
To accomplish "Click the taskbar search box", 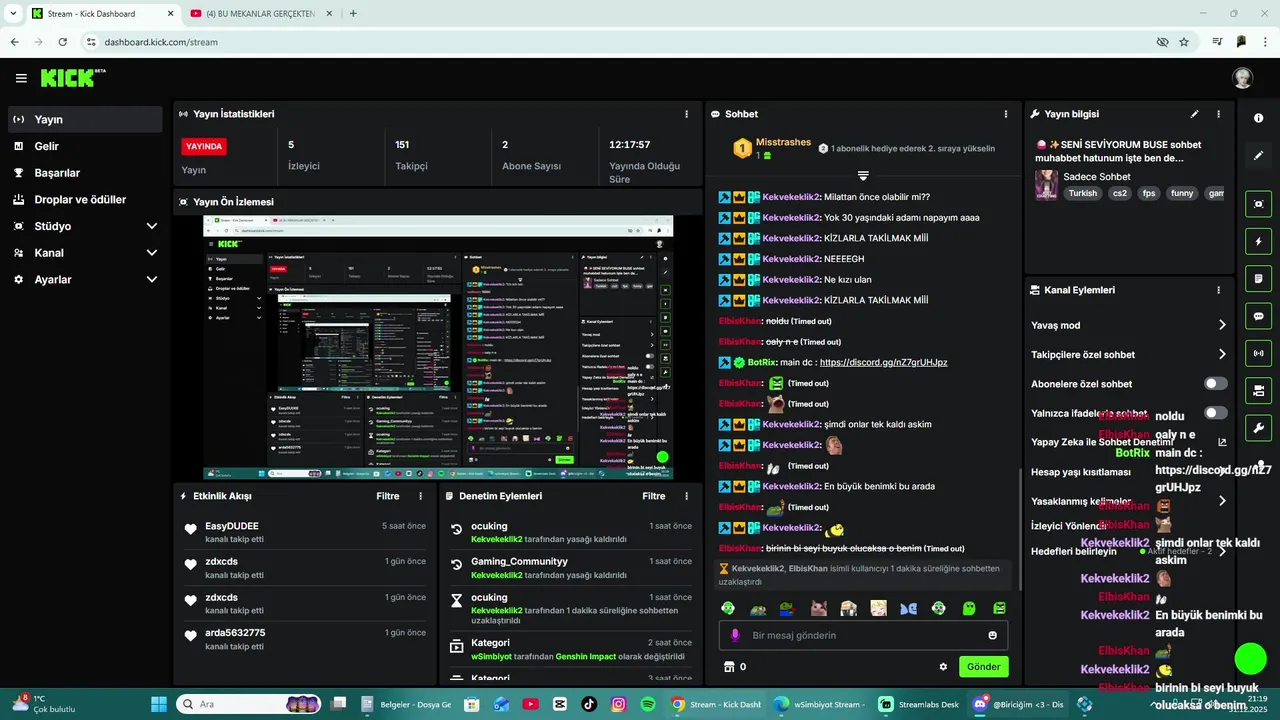I will pos(251,704).
